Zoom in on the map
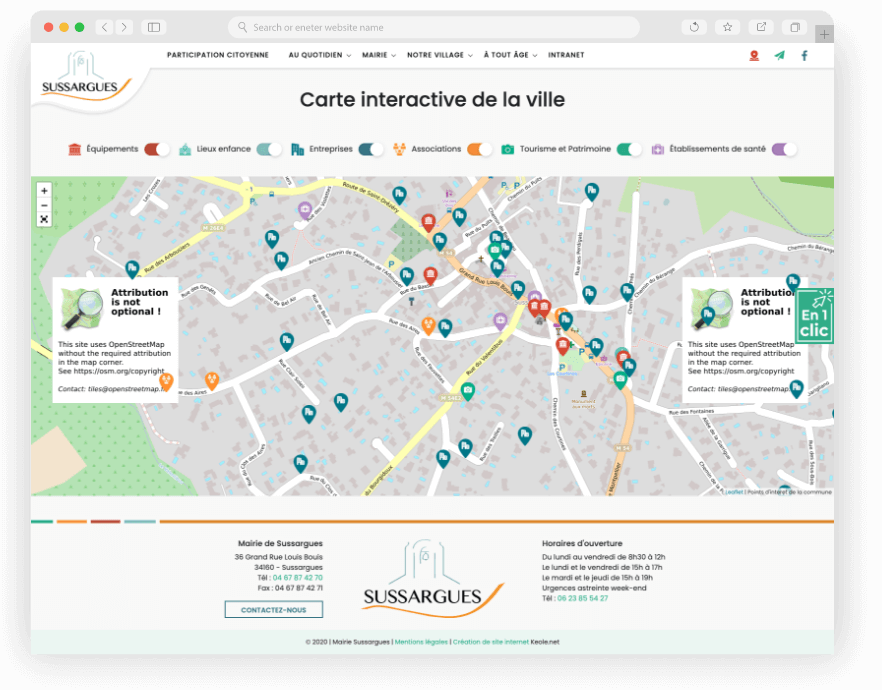The image size is (882, 690). pos(44,191)
